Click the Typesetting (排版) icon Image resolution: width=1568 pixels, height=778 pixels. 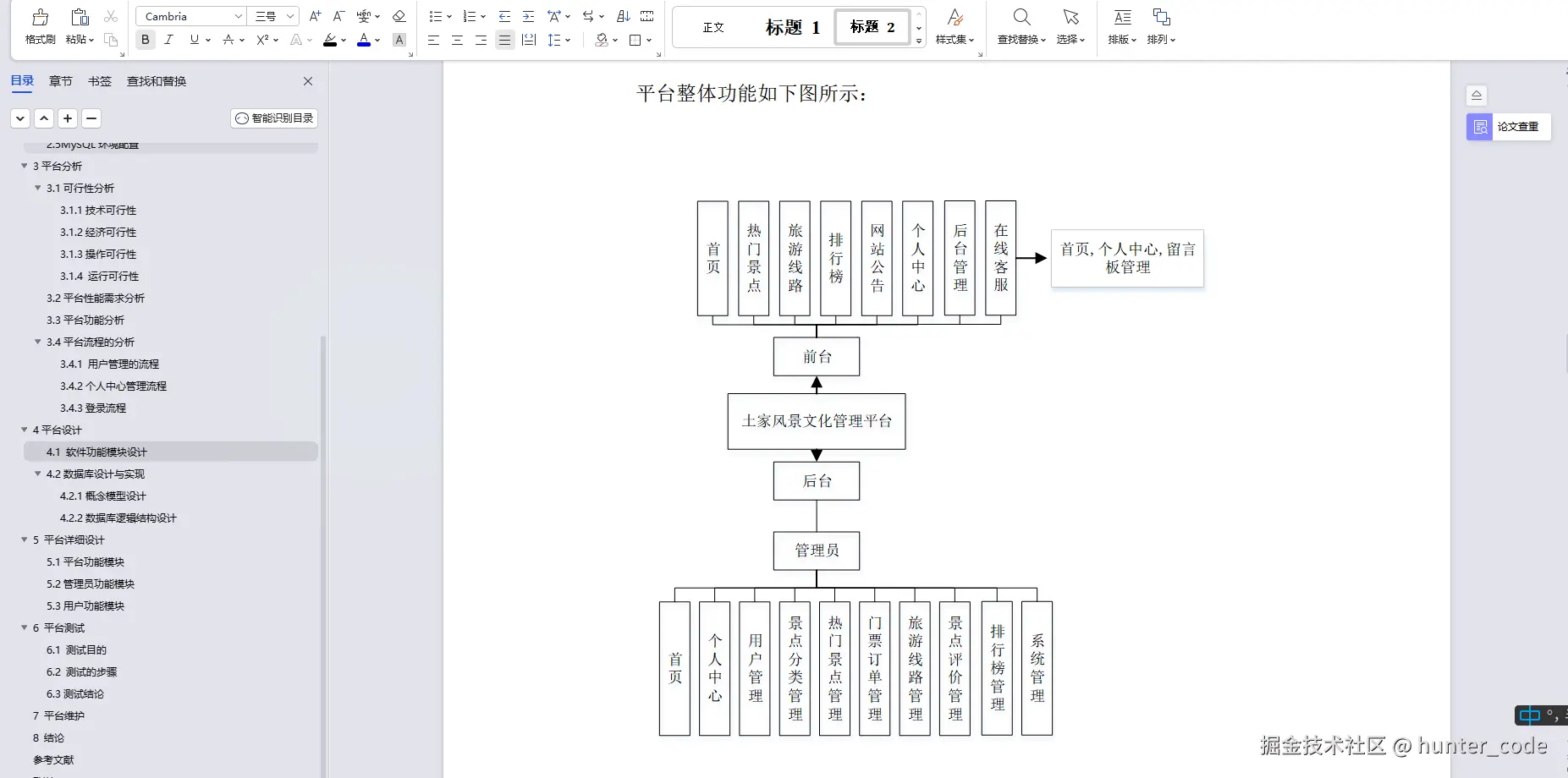tap(1122, 17)
